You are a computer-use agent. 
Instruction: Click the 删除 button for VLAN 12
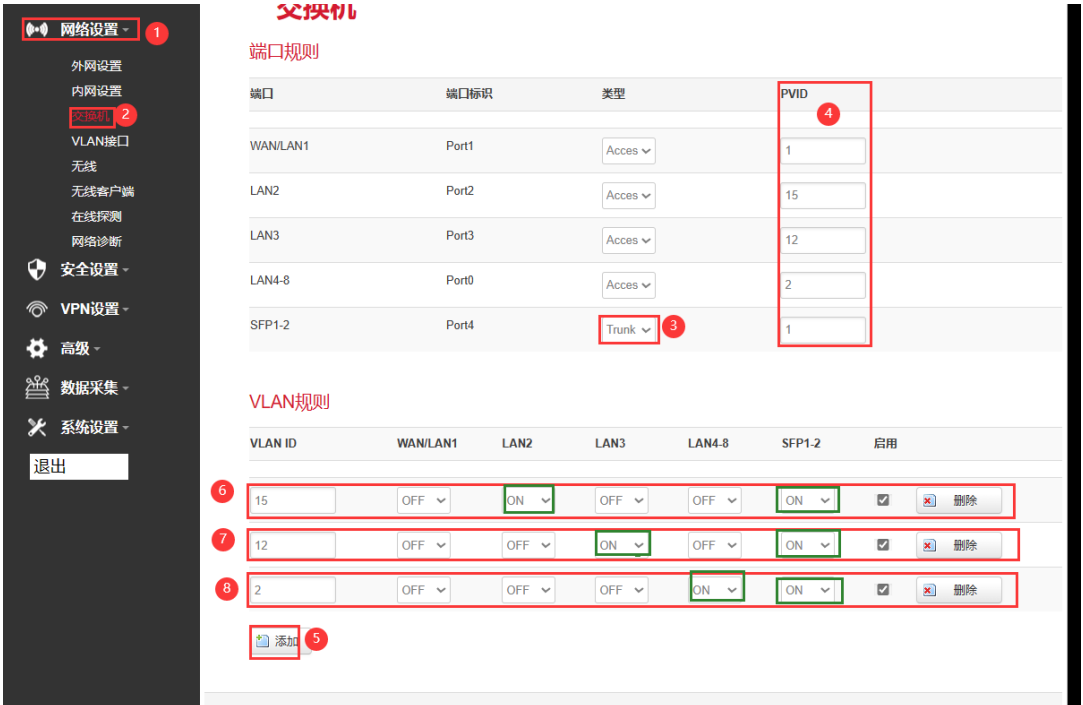click(x=959, y=546)
